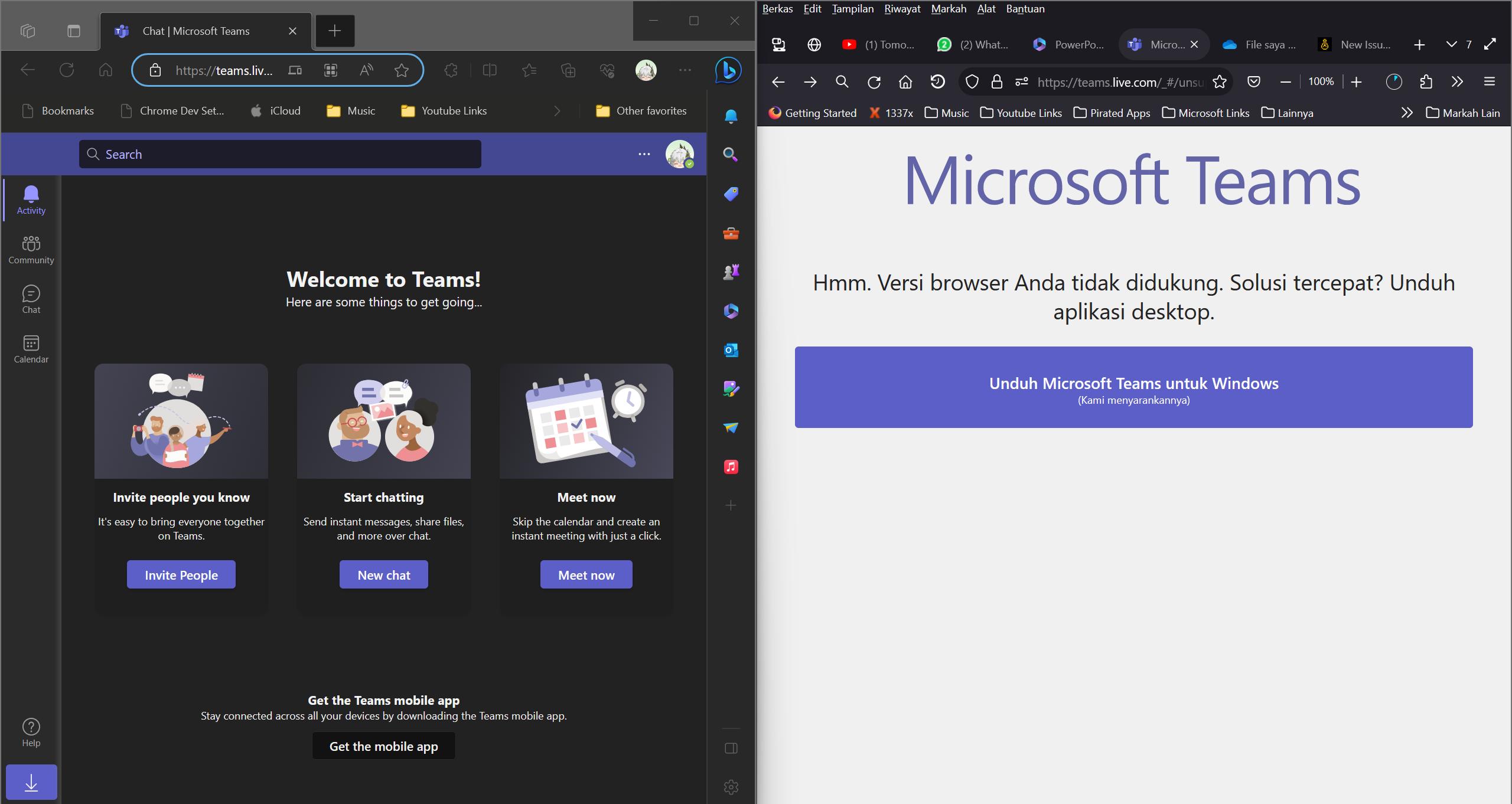Open Edge settings and more menu

coord(685,70)
